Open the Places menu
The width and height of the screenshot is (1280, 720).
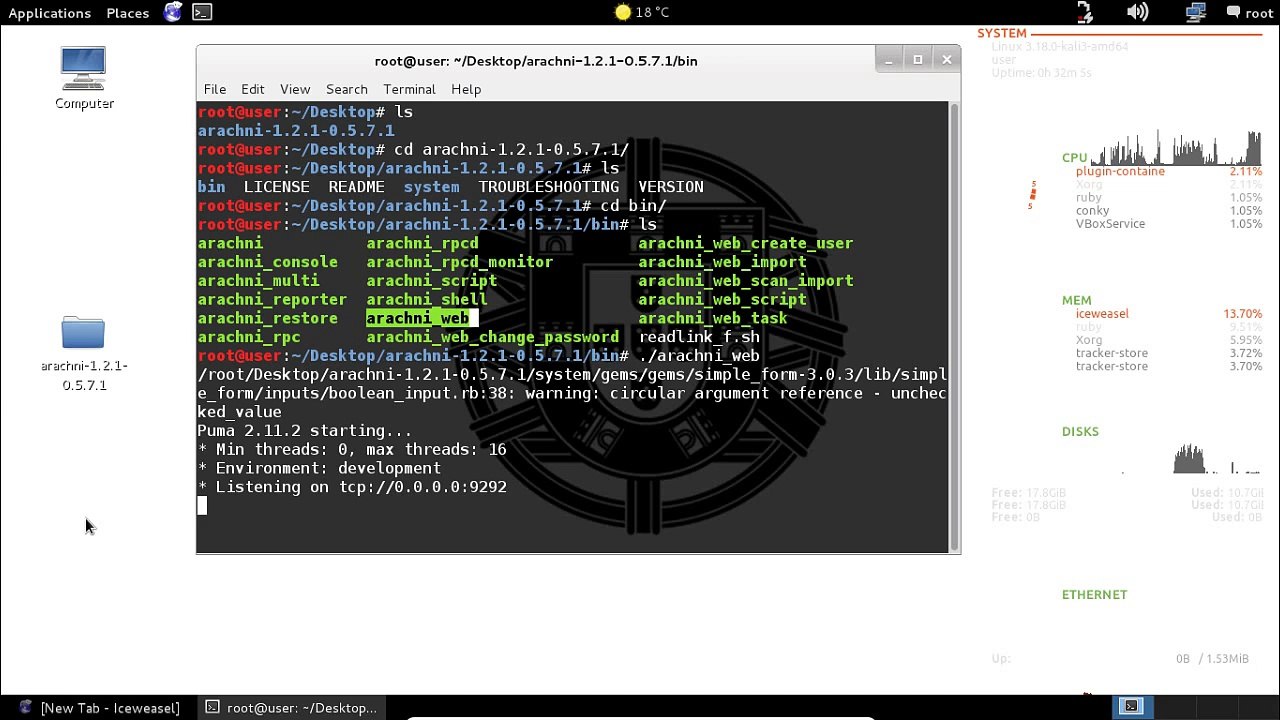point(127,13)
